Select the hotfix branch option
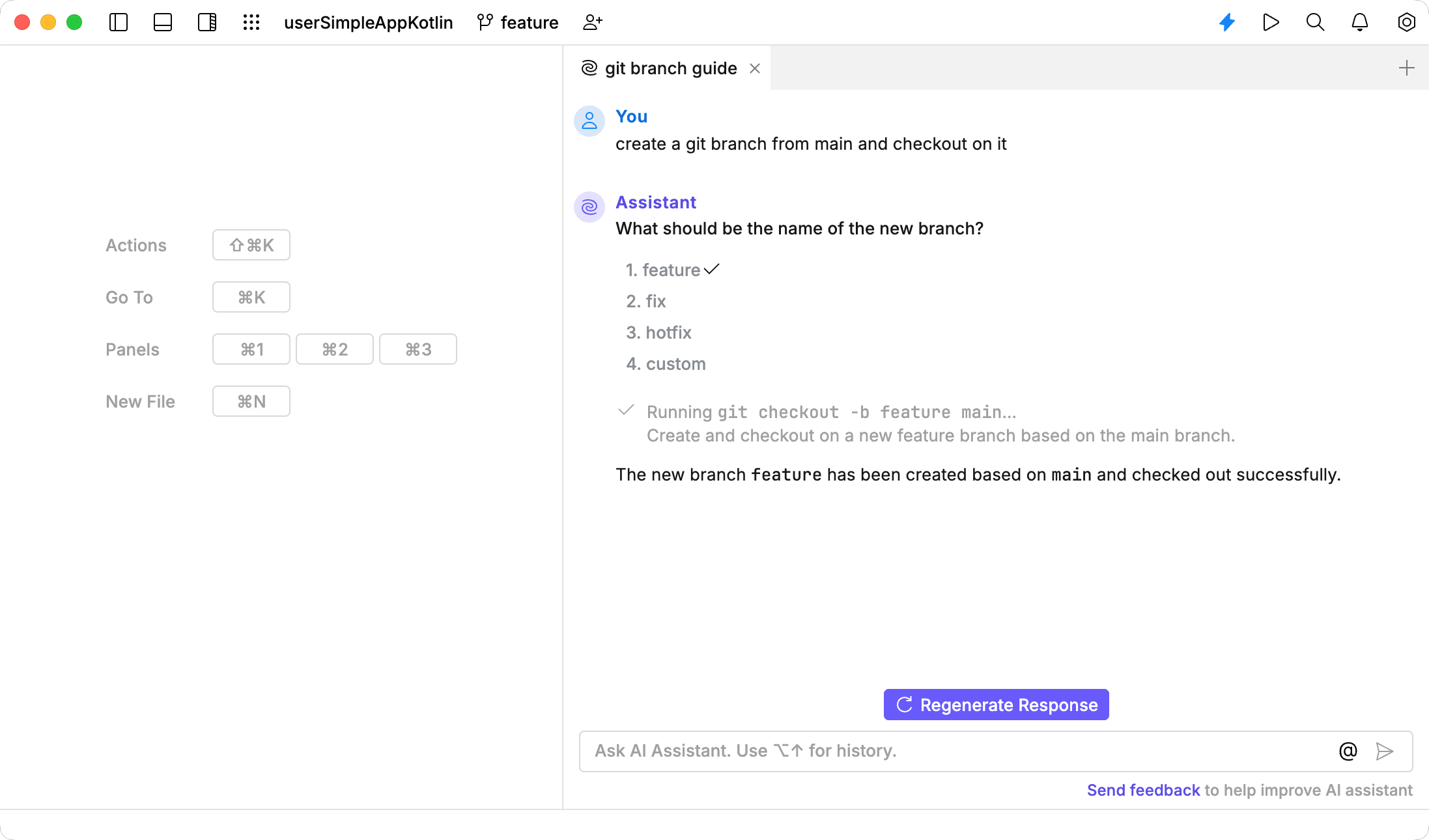This screenshot has height=840, width=1429. point(668,332)
